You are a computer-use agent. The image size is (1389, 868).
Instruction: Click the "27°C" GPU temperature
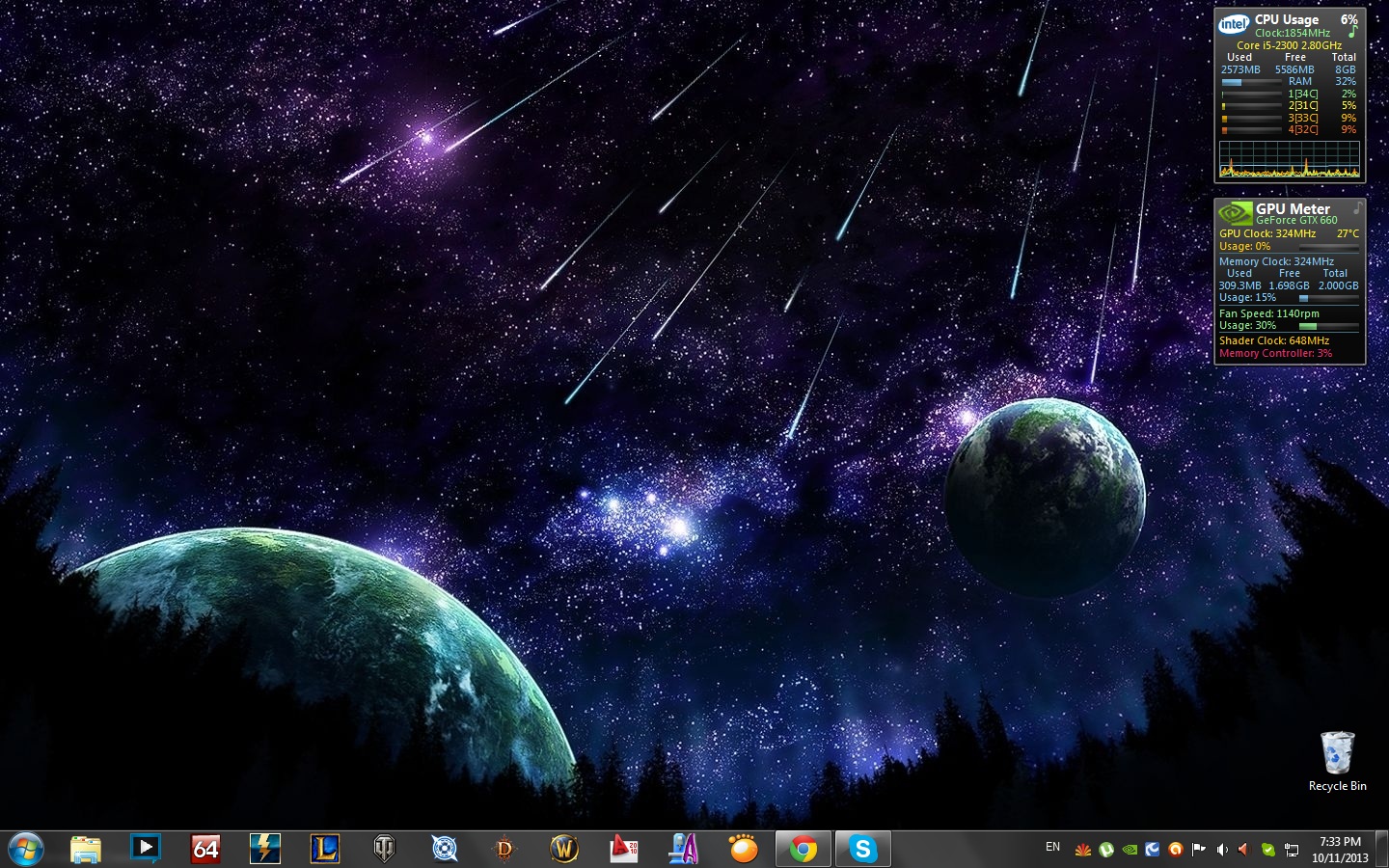pos(1348,233)
